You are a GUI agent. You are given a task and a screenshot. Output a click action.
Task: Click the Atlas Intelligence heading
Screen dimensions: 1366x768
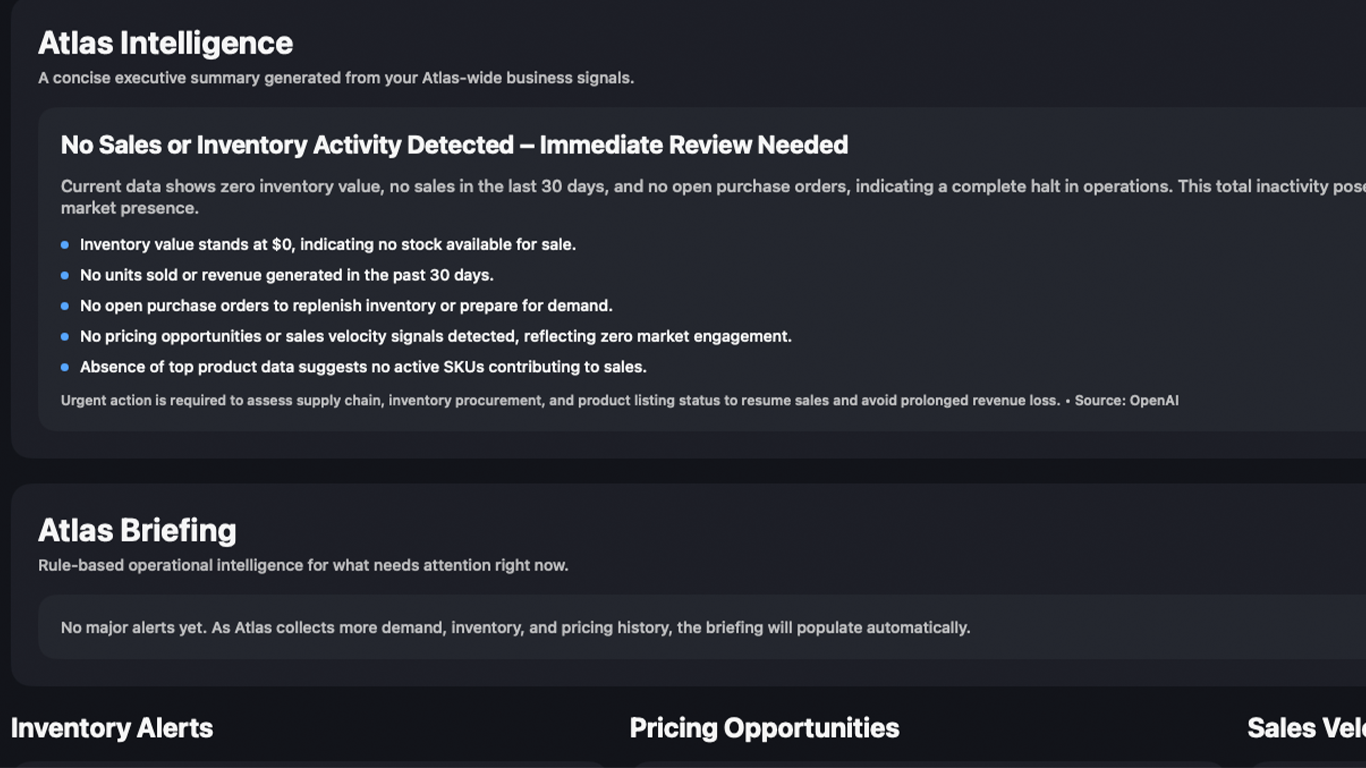coord(165,43)
